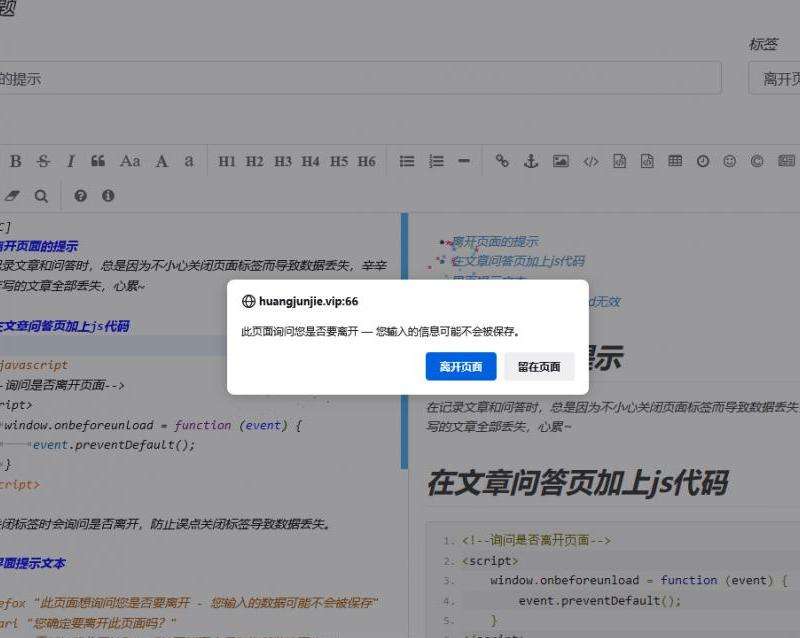Open the search tool in the editor
This screenshot has height=638, width=800.
point(41,196)
